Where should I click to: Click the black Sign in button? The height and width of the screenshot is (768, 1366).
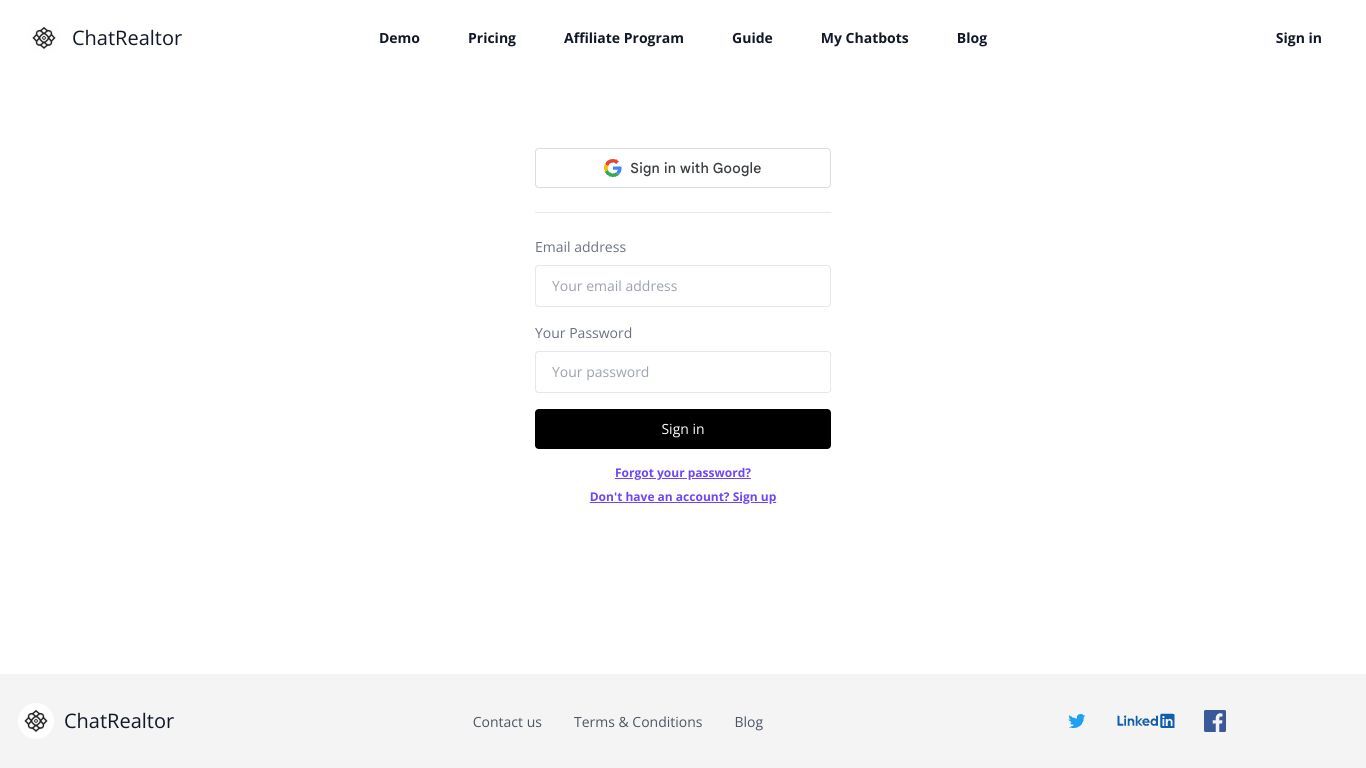[683, 429]
